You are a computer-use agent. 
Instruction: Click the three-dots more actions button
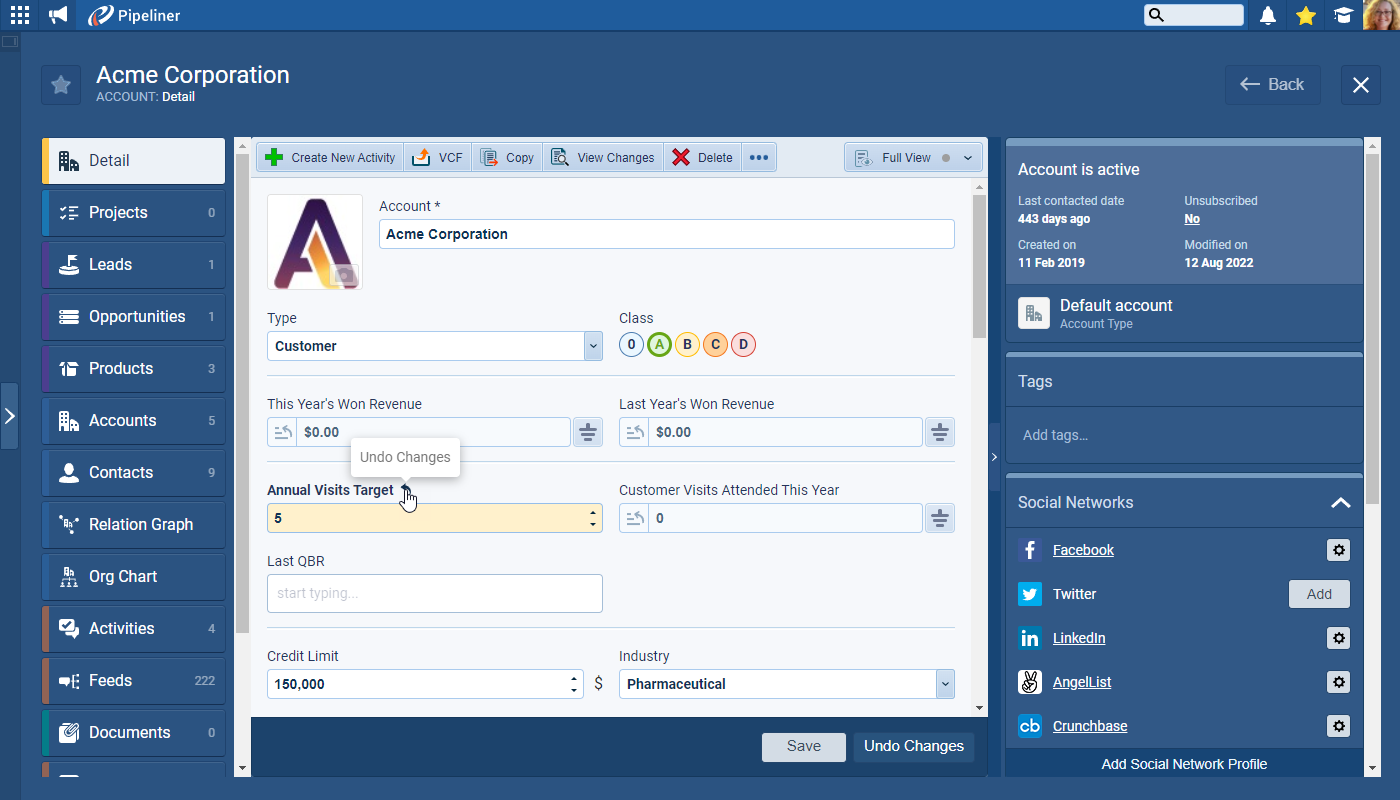tap(759, 158)
